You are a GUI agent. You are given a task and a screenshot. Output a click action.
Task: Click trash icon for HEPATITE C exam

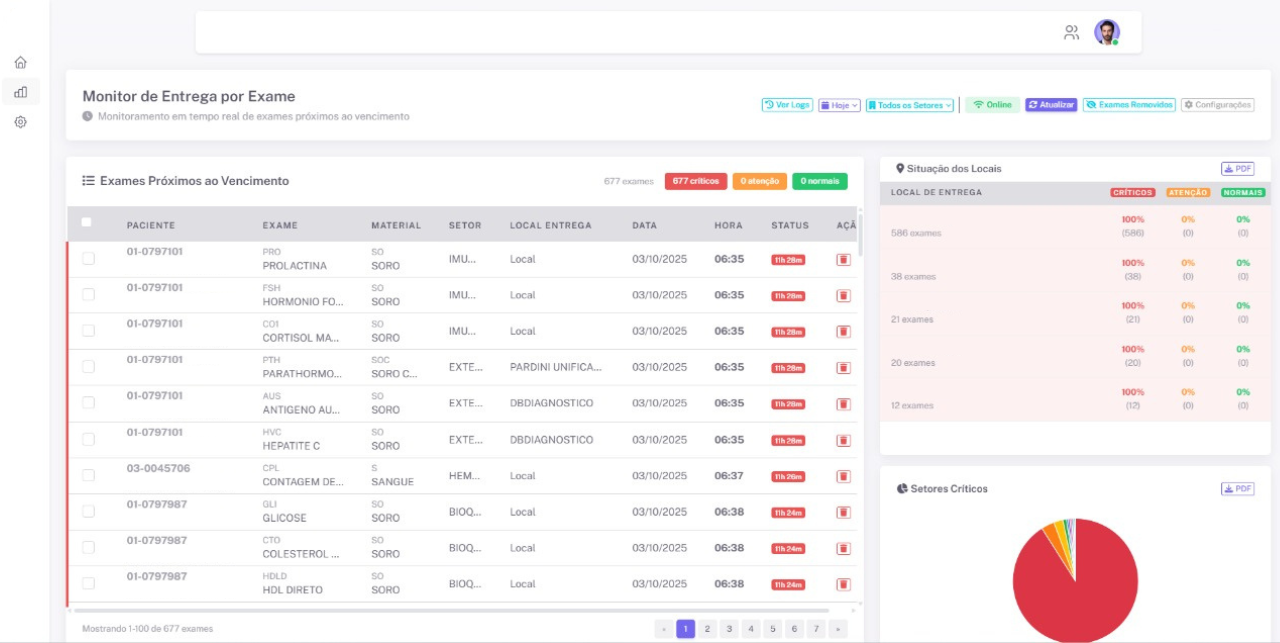point(843,440)
